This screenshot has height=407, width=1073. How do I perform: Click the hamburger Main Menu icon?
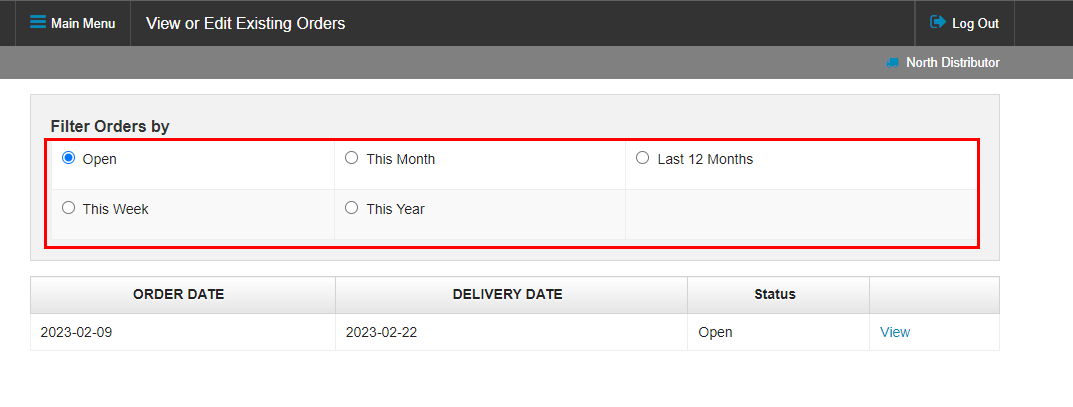[38, 22]
